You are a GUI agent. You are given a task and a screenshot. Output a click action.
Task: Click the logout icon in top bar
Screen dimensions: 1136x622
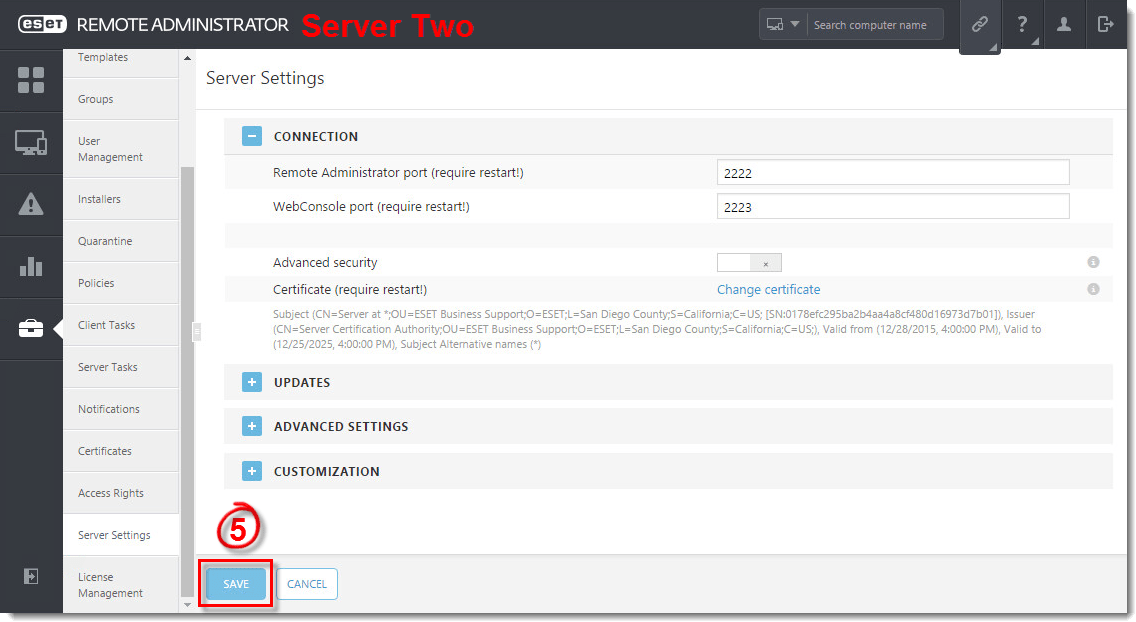[x=1106, y=25]
